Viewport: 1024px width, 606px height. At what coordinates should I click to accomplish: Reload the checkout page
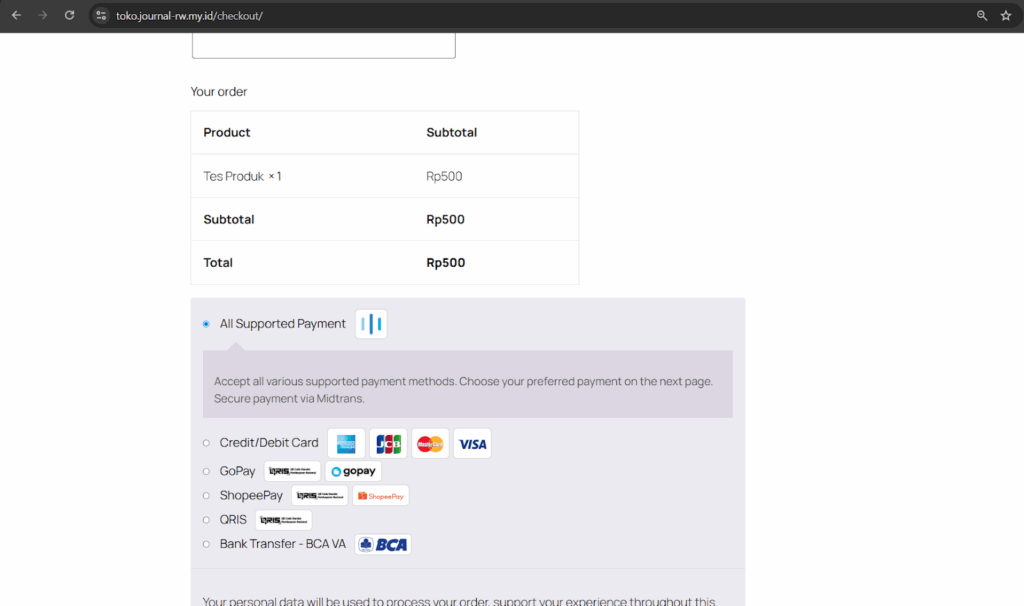[68, 15]
